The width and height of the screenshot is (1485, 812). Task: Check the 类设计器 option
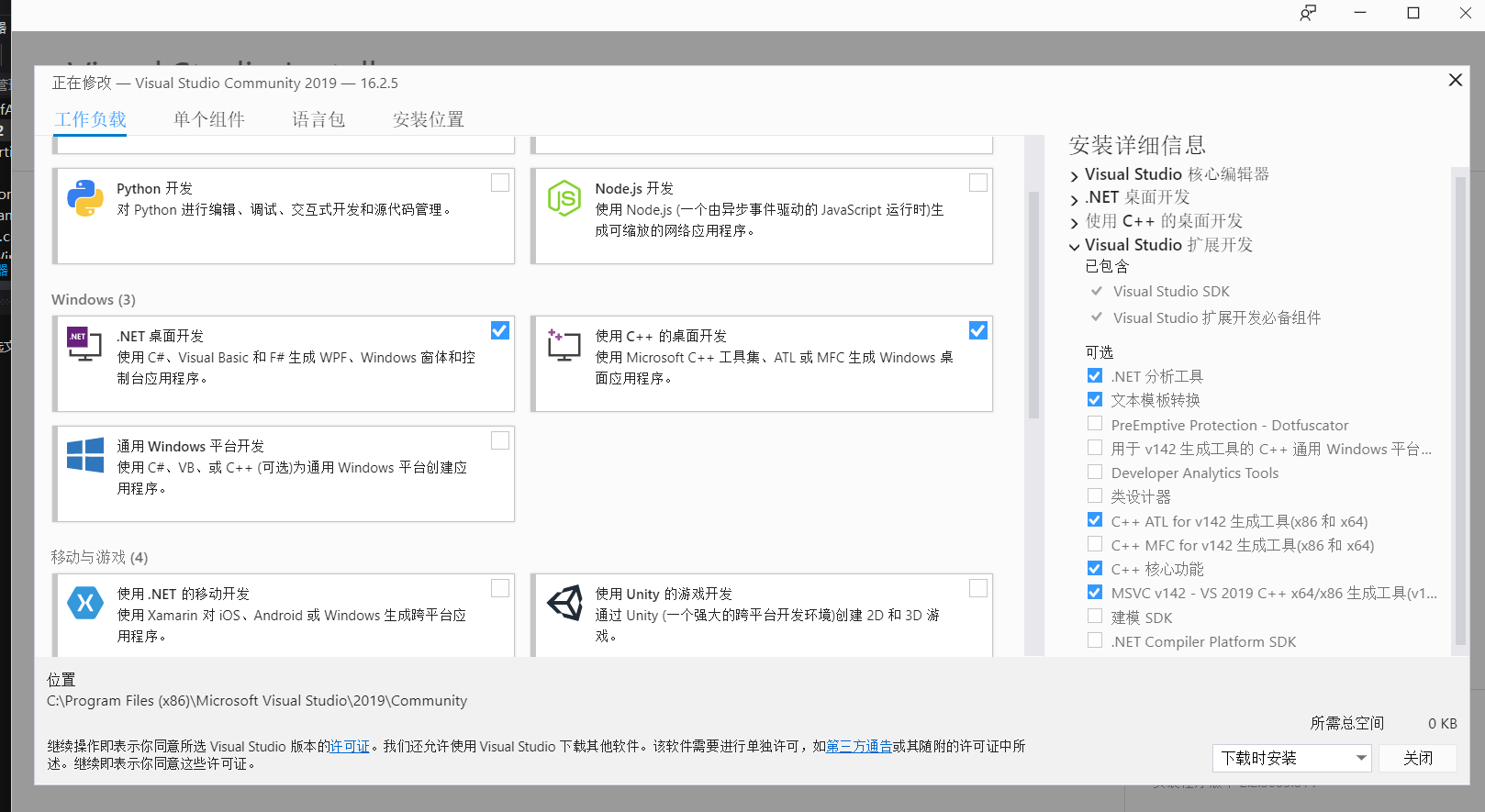(1095, 495)
